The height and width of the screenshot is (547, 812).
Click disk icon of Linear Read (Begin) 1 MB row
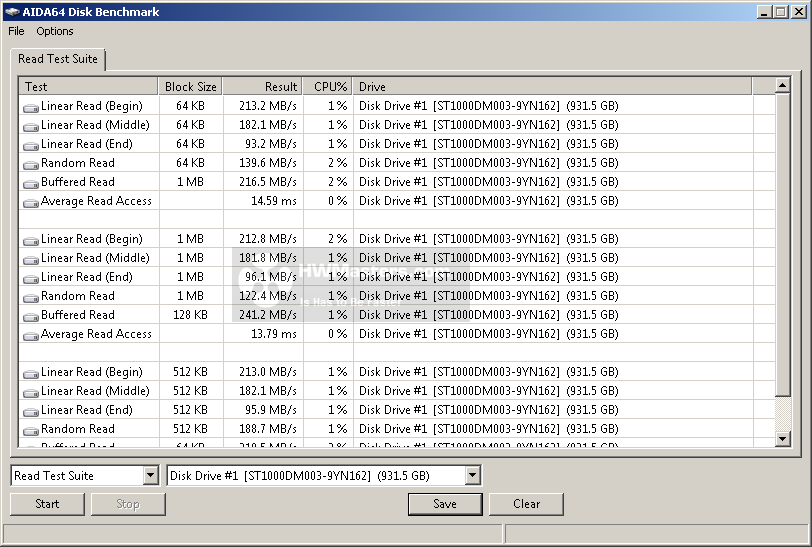[x=31, y=240]
